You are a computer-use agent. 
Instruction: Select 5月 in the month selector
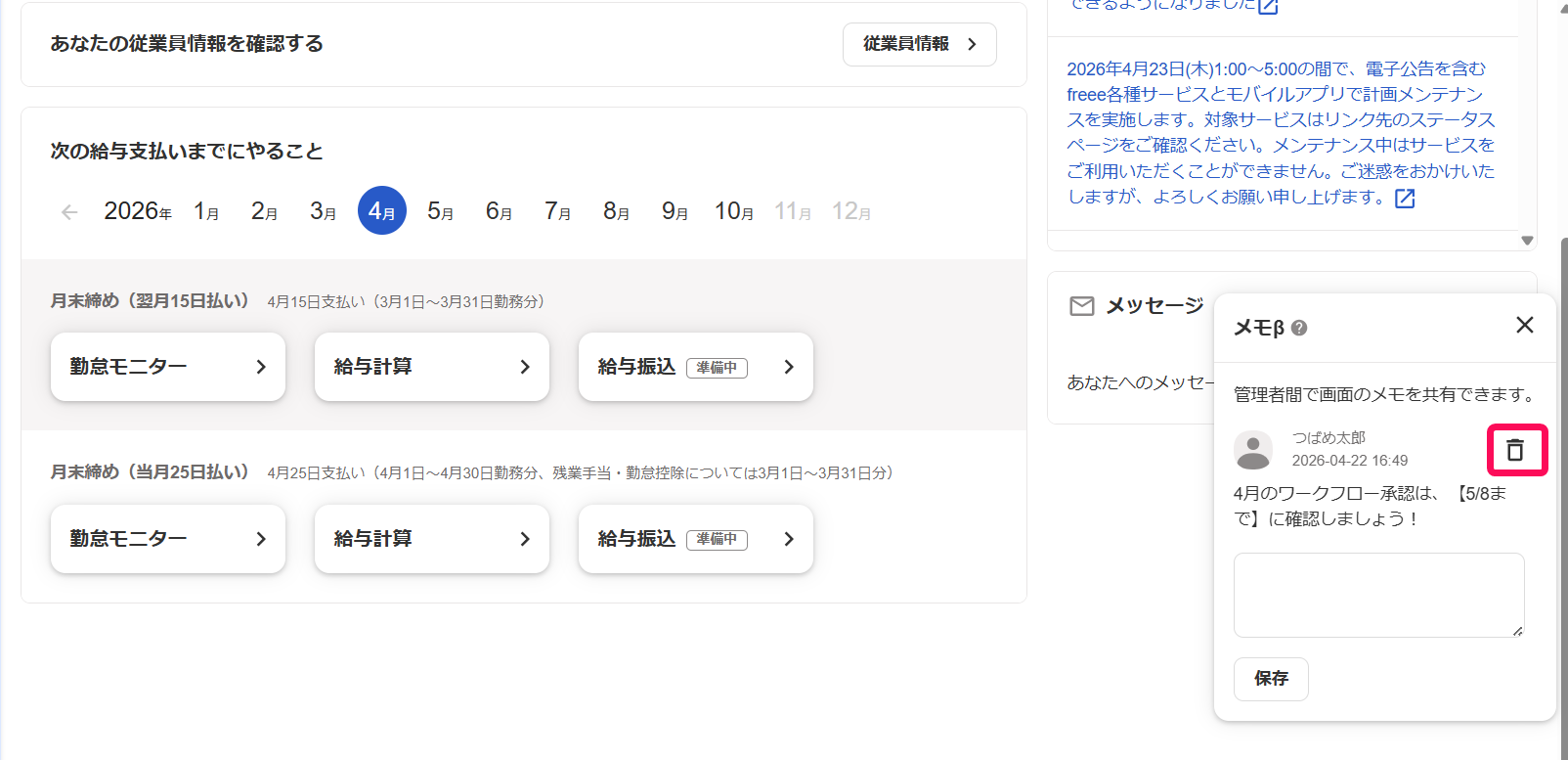tap(441, 211)
